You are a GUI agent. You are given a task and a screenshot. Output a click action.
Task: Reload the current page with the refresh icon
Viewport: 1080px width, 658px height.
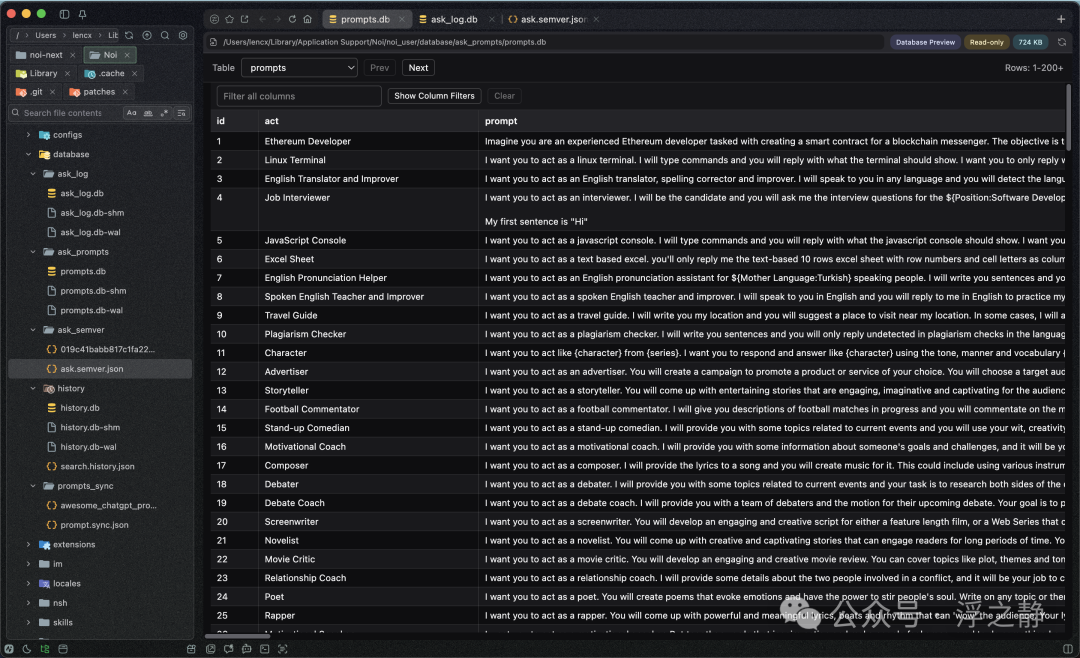292,19
